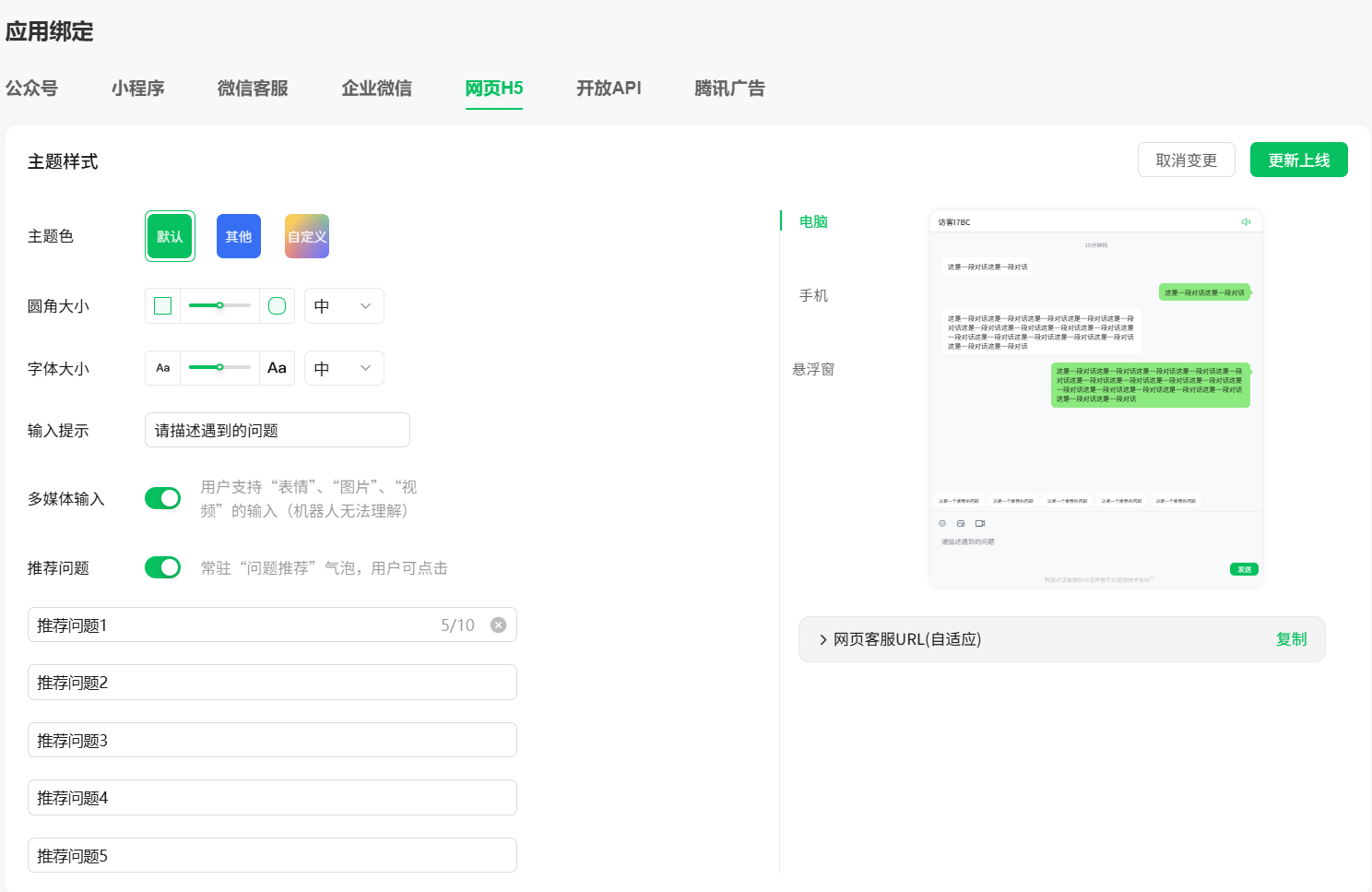Click the square corner icon
Screen dimensions: 1372x892
(x=162, y=306)
